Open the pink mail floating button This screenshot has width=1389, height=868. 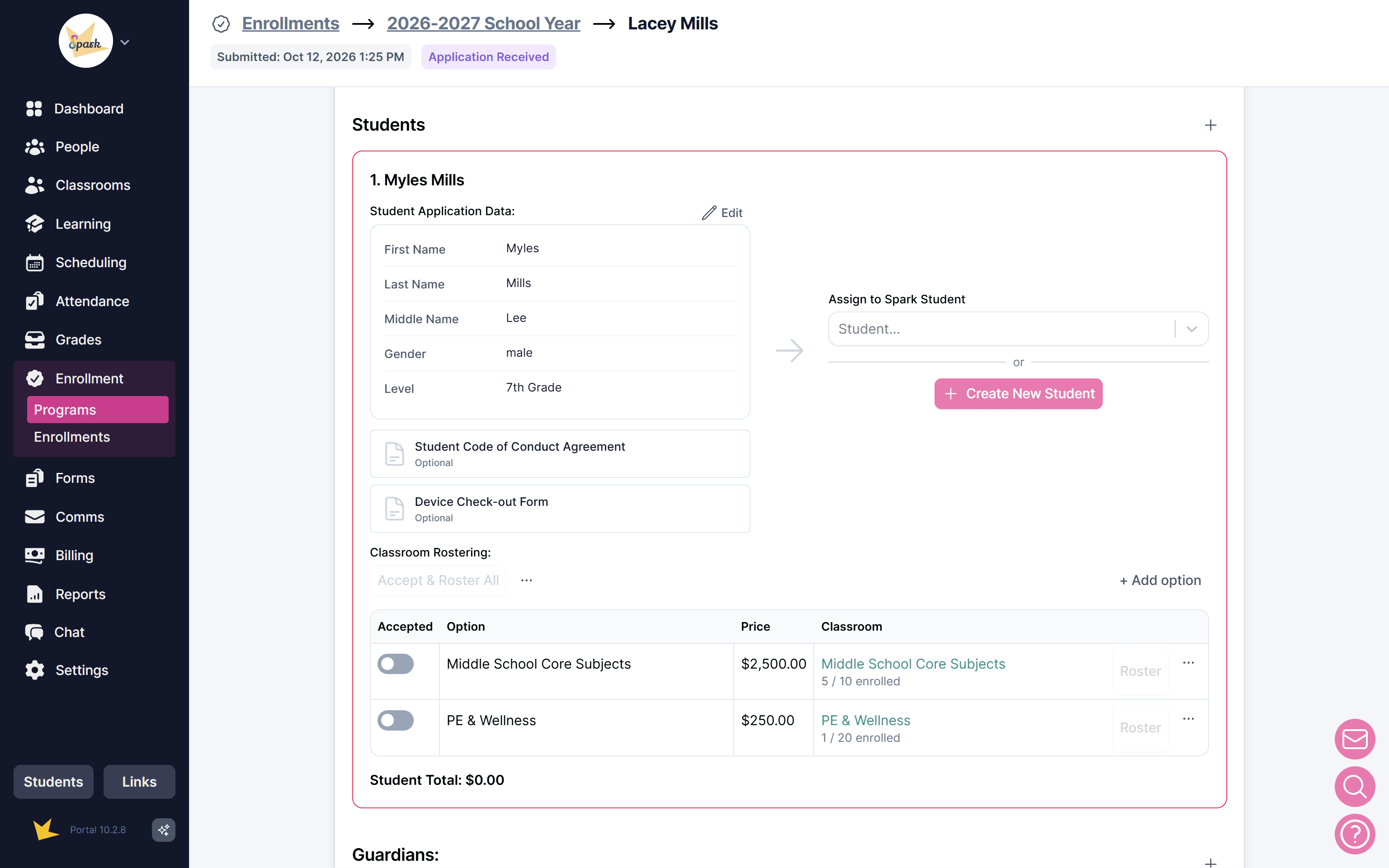coord(1355,739)
